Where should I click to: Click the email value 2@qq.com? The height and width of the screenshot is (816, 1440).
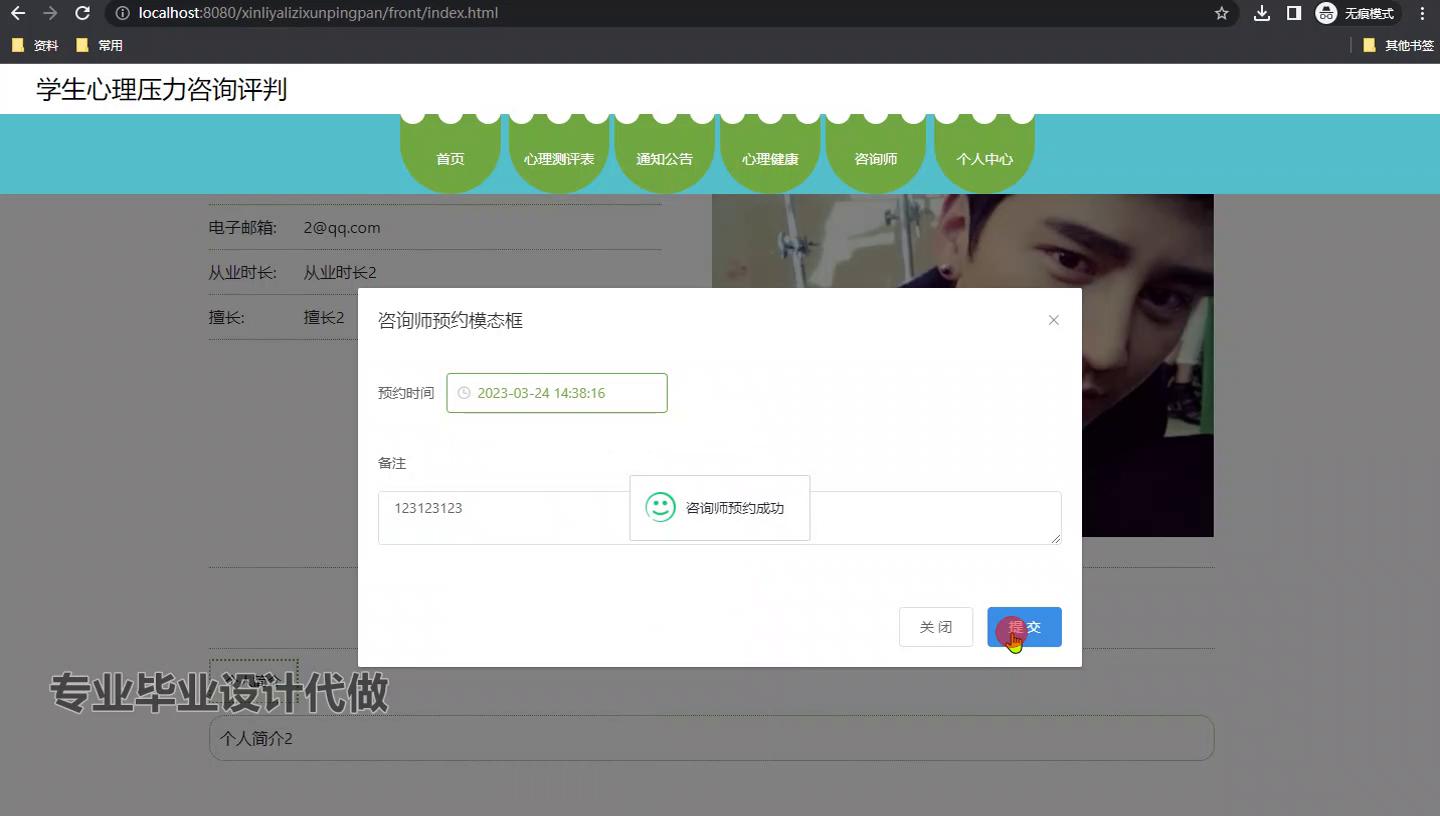click(342, 228)
